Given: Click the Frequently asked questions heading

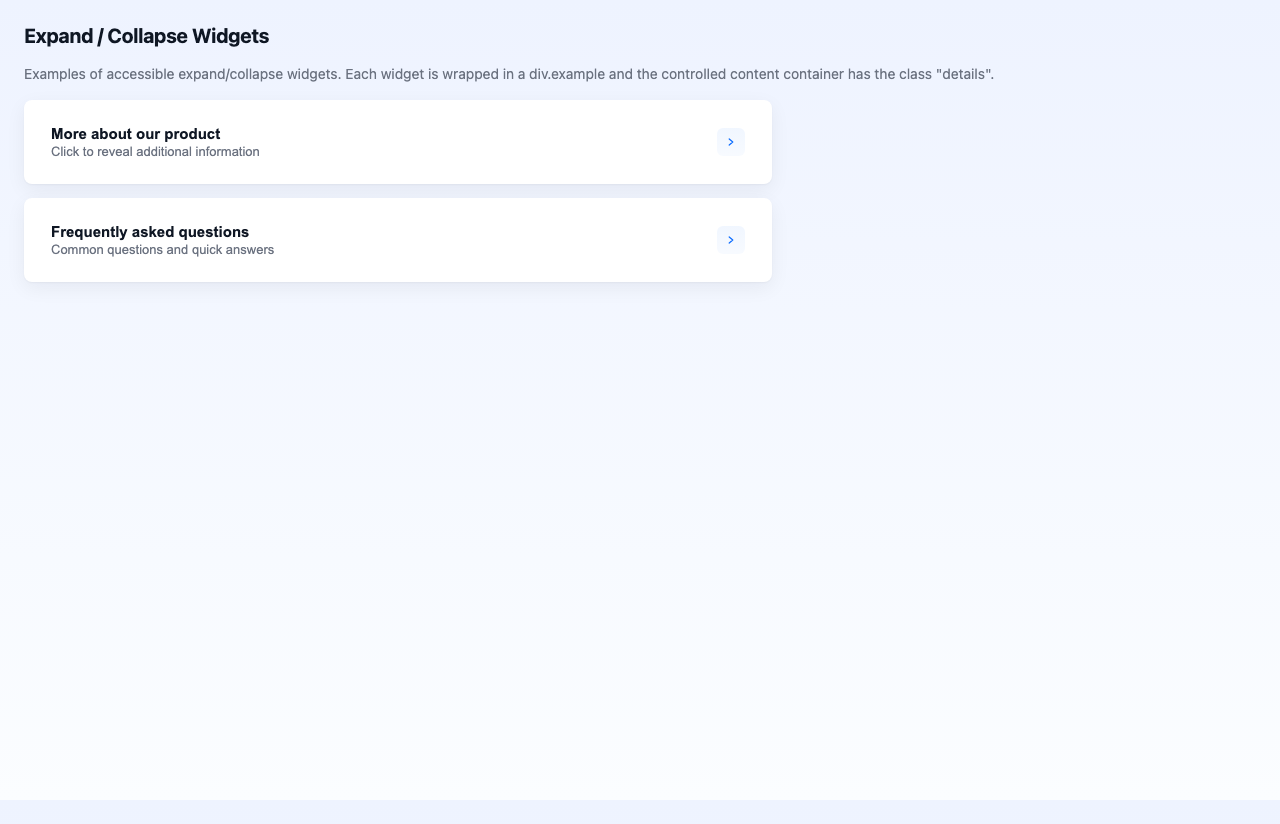Looking at the screenshot, I should pos(150,231).
